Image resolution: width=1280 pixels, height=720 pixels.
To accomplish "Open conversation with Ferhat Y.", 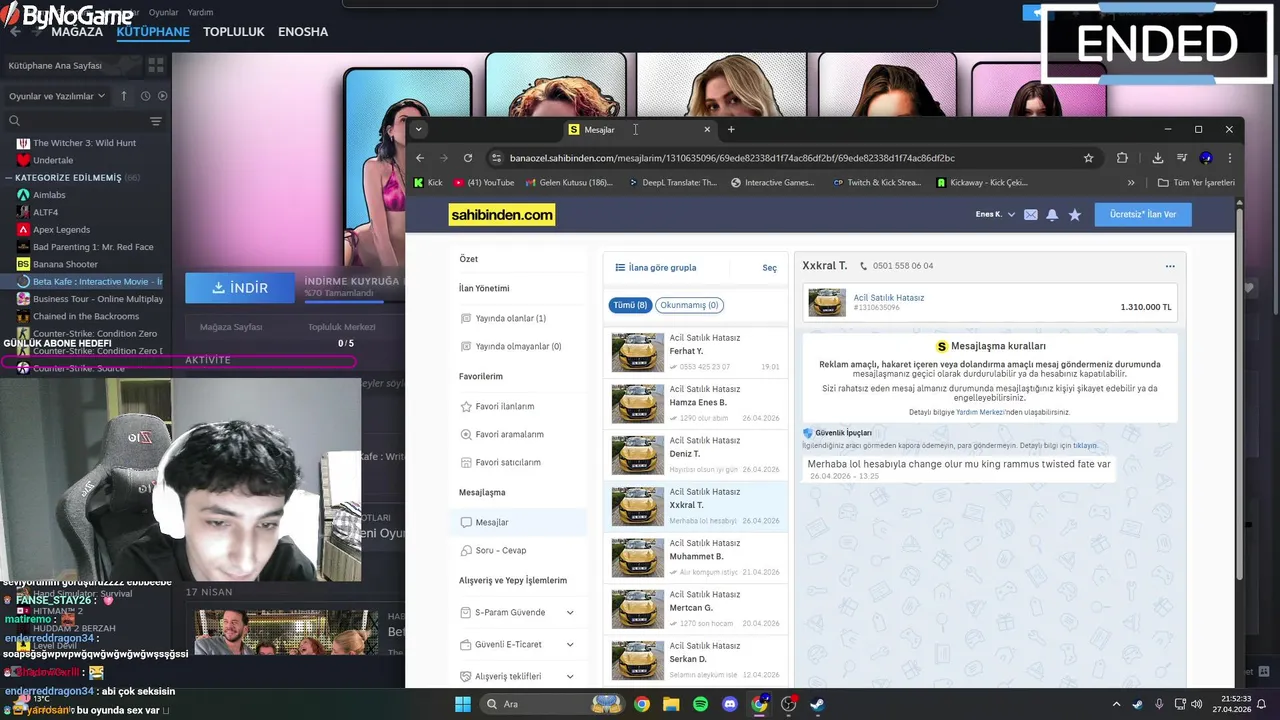I will click(x=696, y=352).
